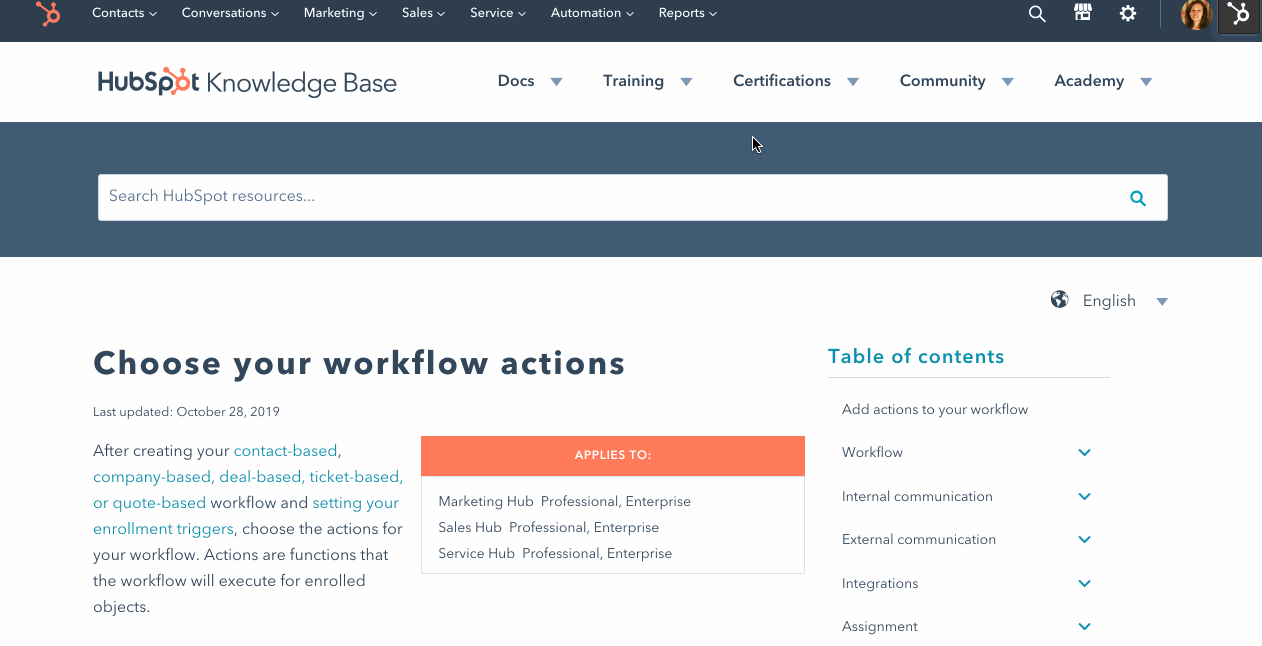Expand the External communication chevron
The height and width of the screenshot is (646, 1262).
tap(1084, 540)
